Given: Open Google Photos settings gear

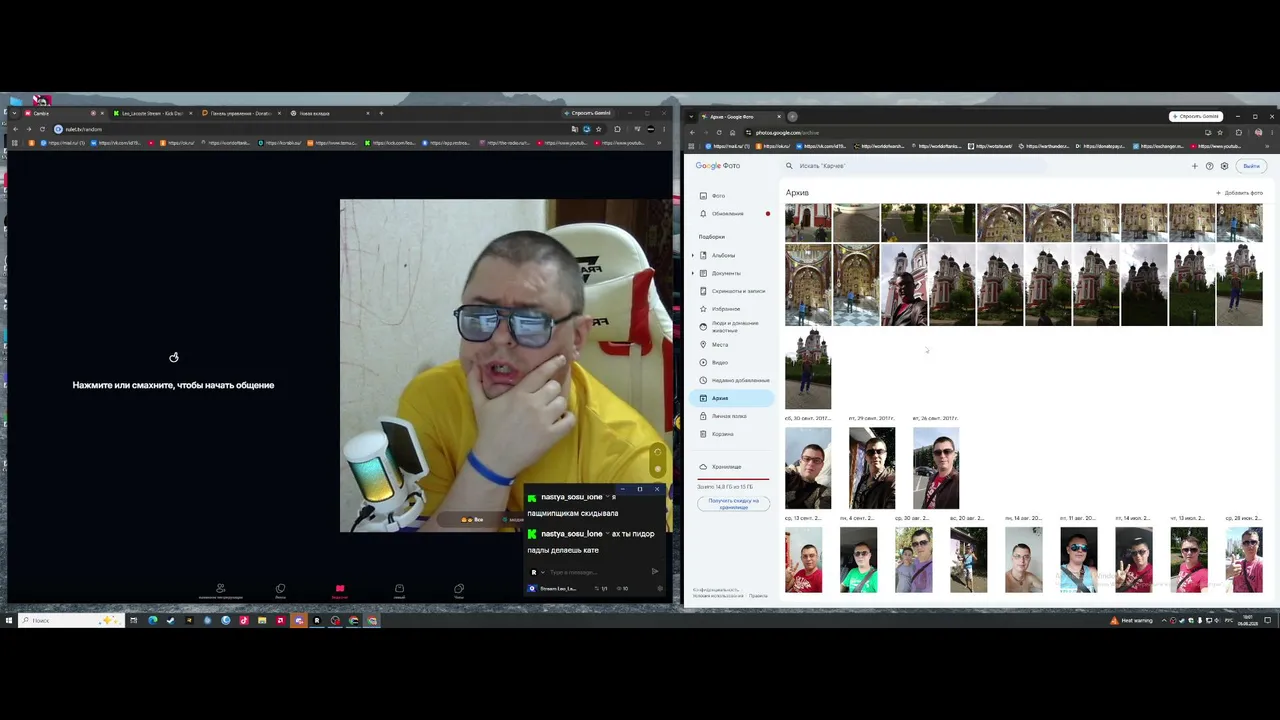Looking at the screenshot, I should click(x=1224, y=166).
